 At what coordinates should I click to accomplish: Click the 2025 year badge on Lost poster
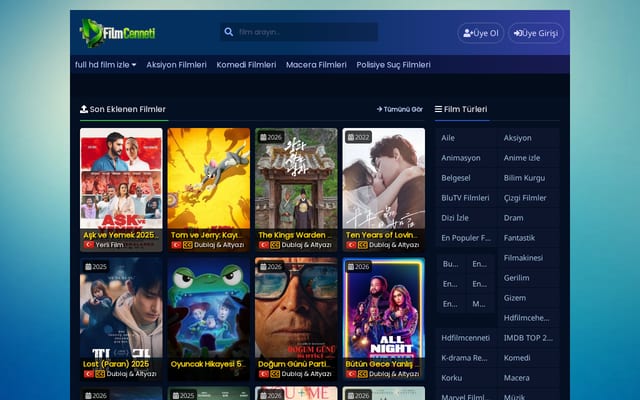pyautogui.click(x=96, y=267)
